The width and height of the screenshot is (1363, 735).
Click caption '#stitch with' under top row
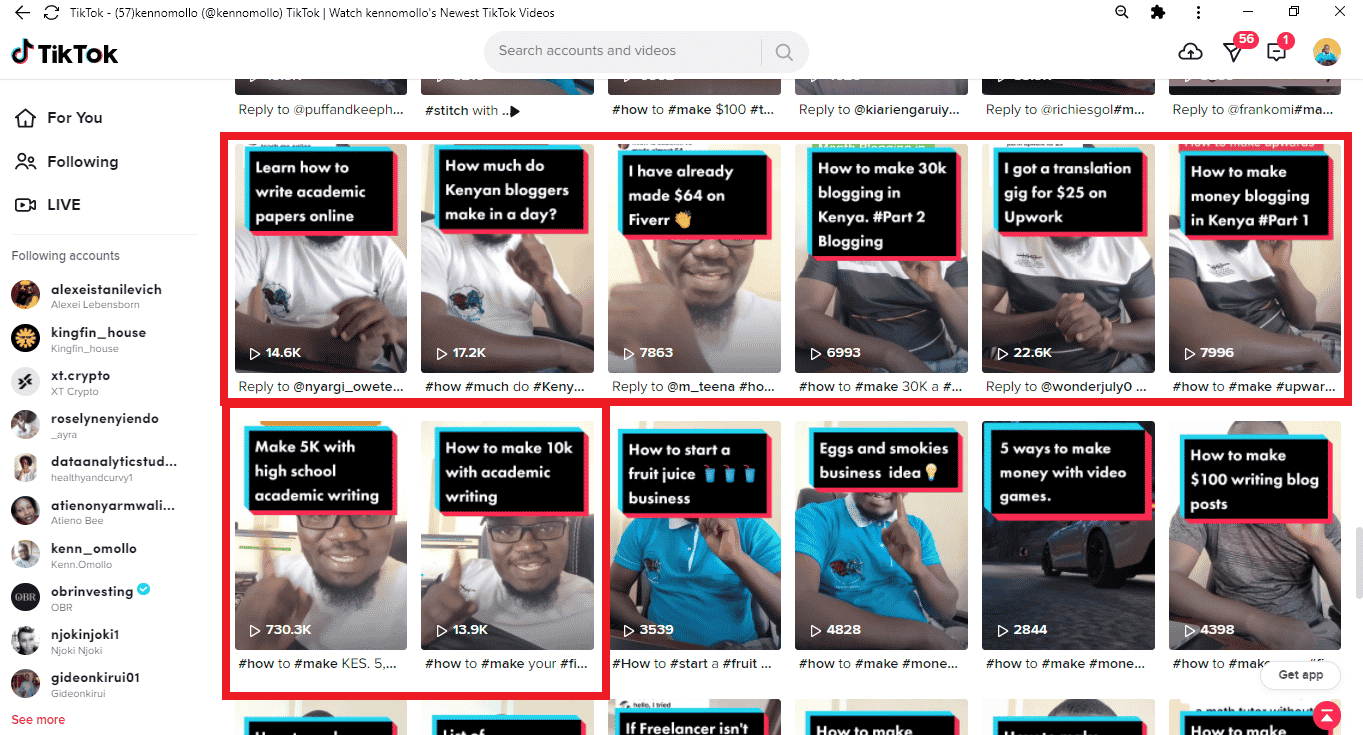coord(472,110)
